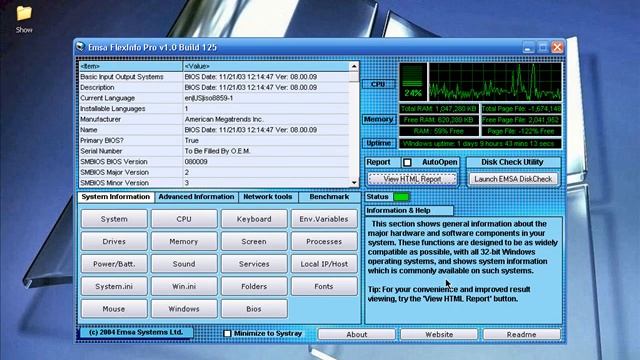
Task: Switch to System Information tab
Action: [116, 197]
